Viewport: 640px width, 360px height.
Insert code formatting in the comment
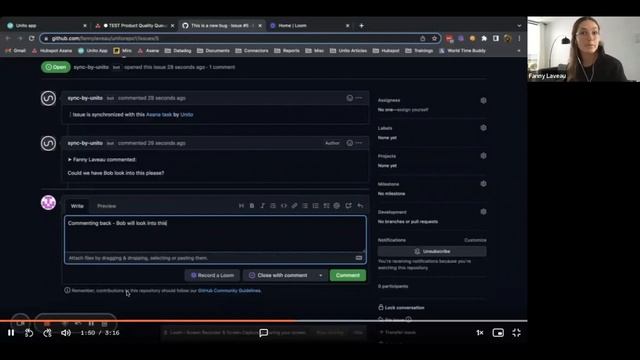pyautogui.click(x=284, y=206)
